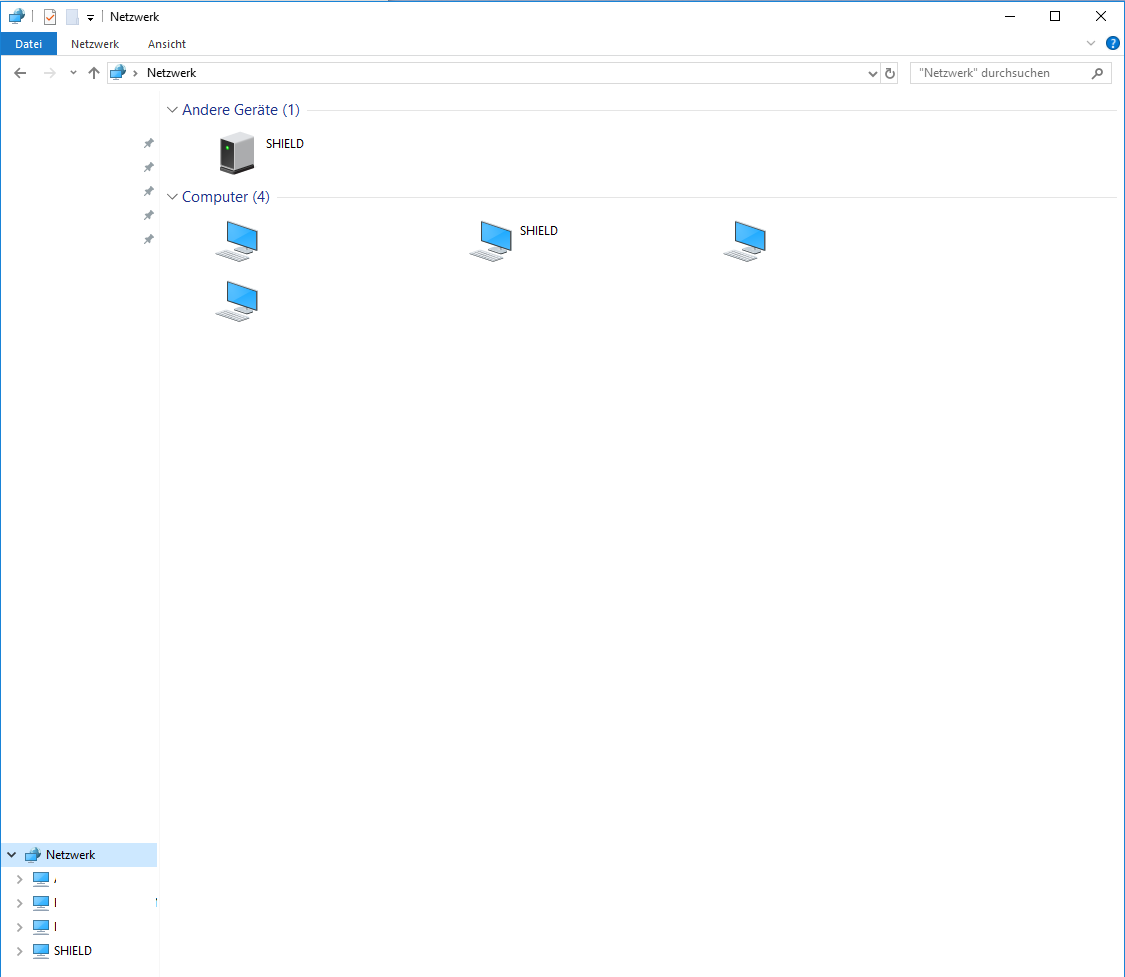Viewport: 1125px width, 977px height.
Task: Click the Netzwerk icon in the navigation tree
Action: pyautogui.click(x=33, y=854)
